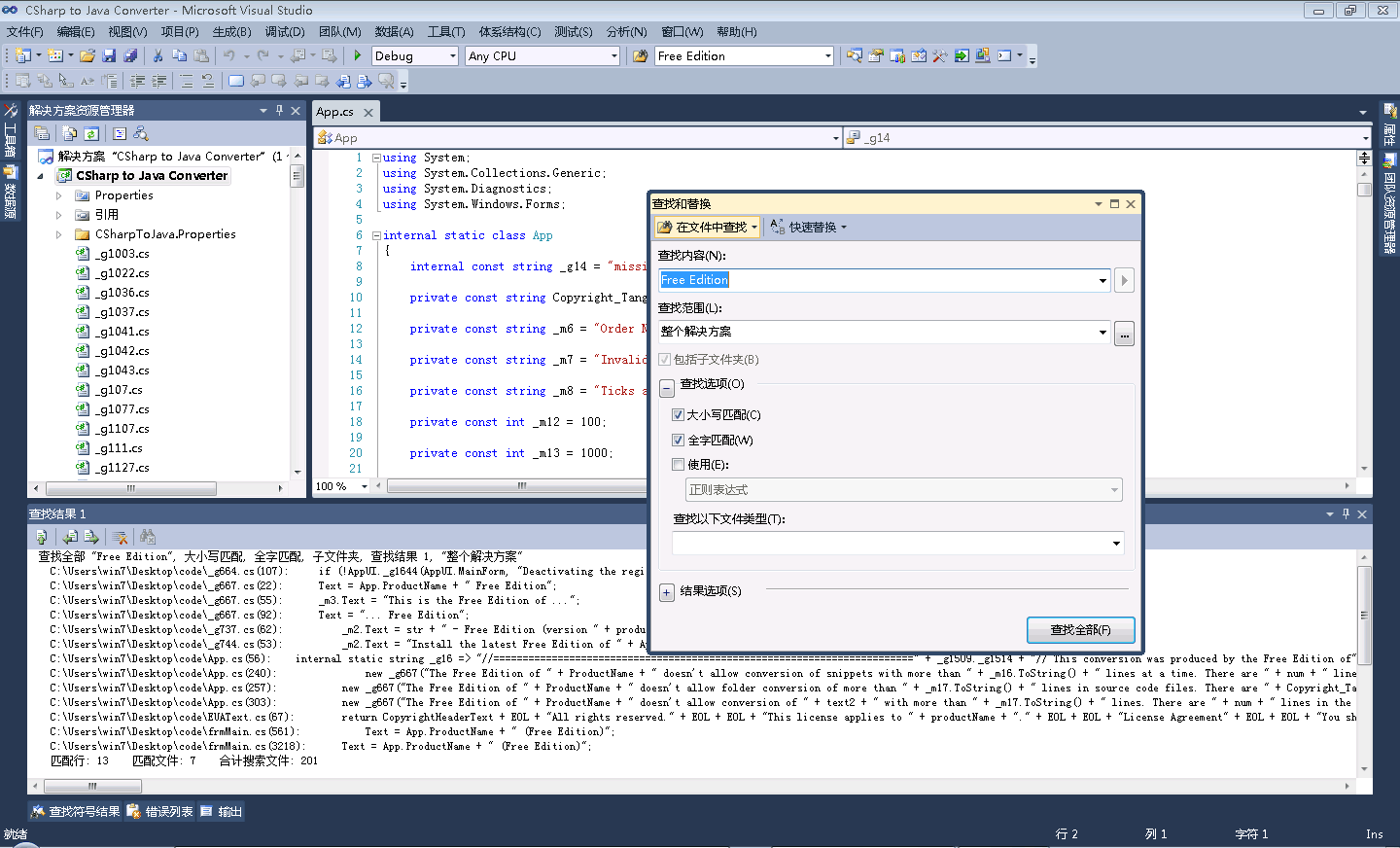
Task: Click the Comment selected lines icon
Action: [x=187, y=82]
